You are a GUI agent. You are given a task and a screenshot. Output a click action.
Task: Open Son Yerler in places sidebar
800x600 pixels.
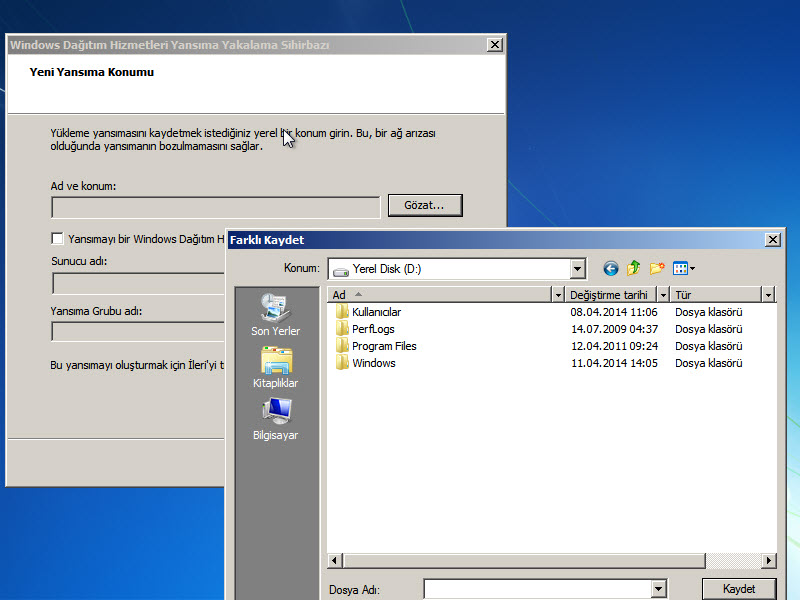click(x=275, y=314)
